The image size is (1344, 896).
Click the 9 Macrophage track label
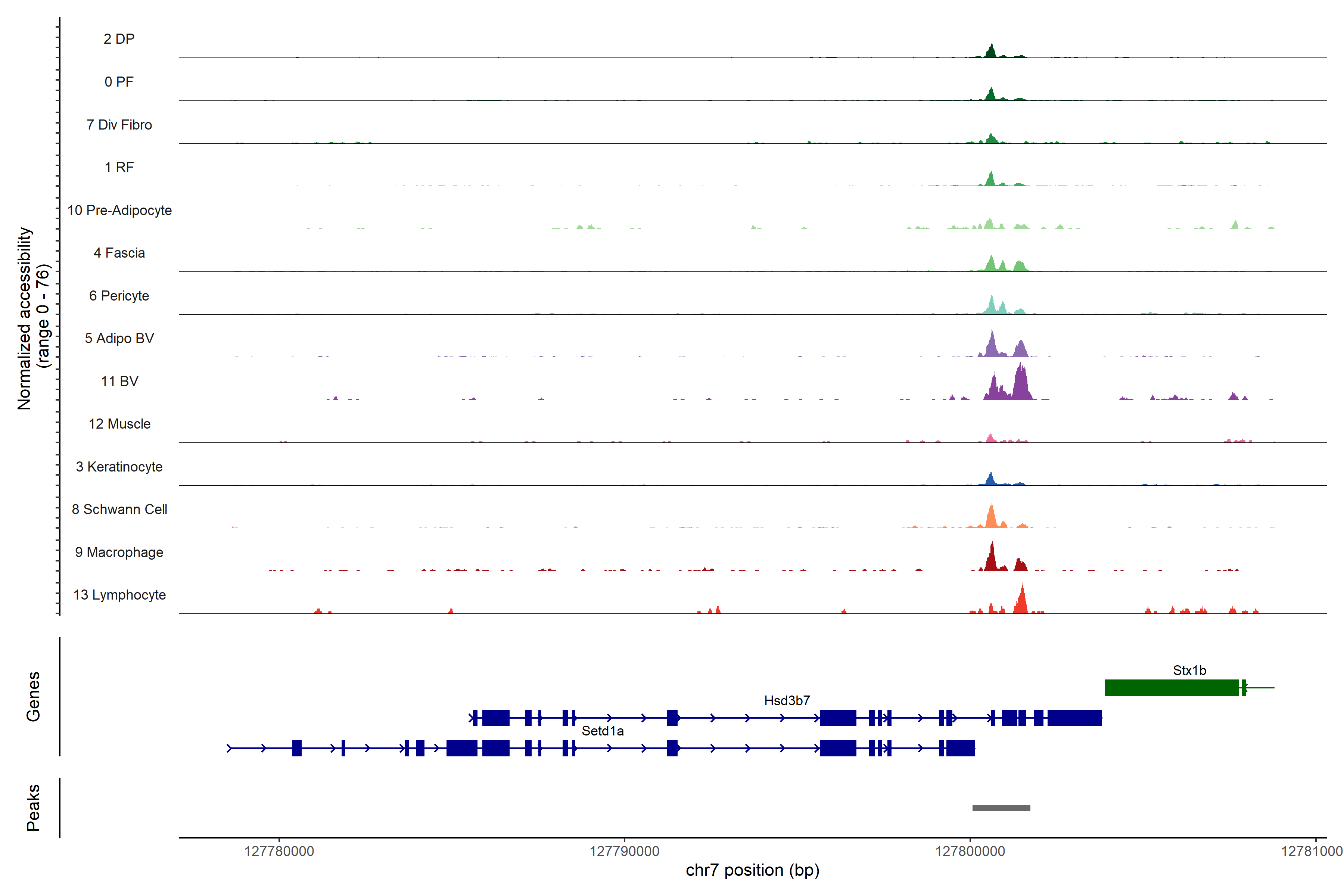click(x=119, y=552)
